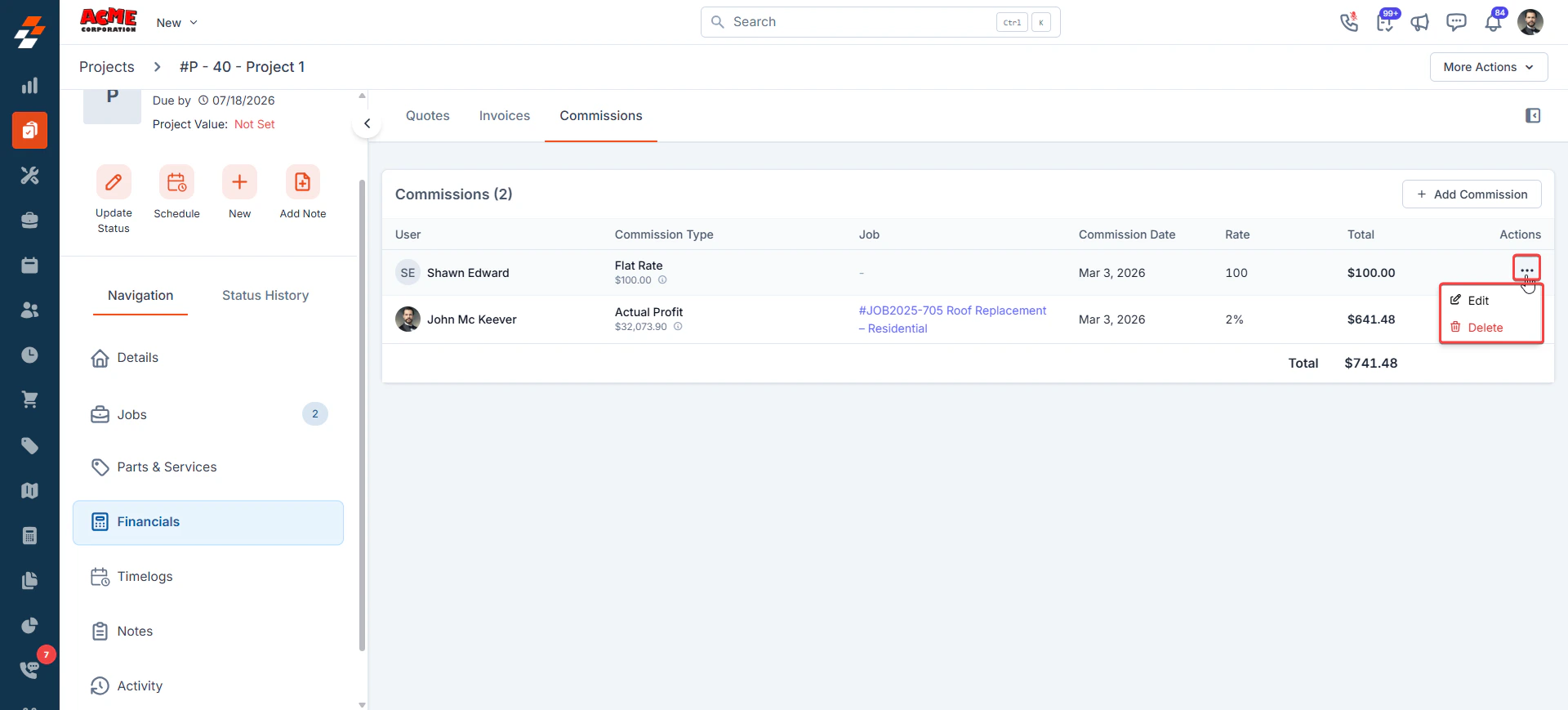Open the user profile avatar

pyautogui.click(x=1530, y=22)
